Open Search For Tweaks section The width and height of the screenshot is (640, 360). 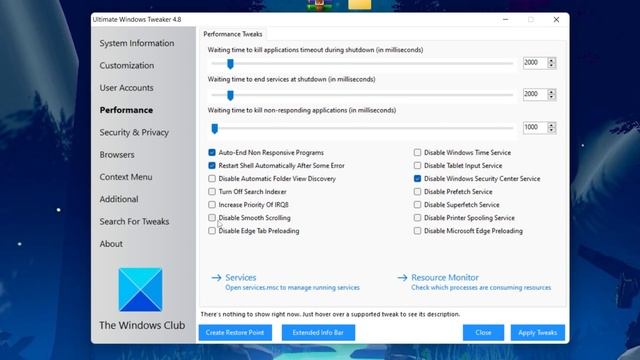[134, 221]
